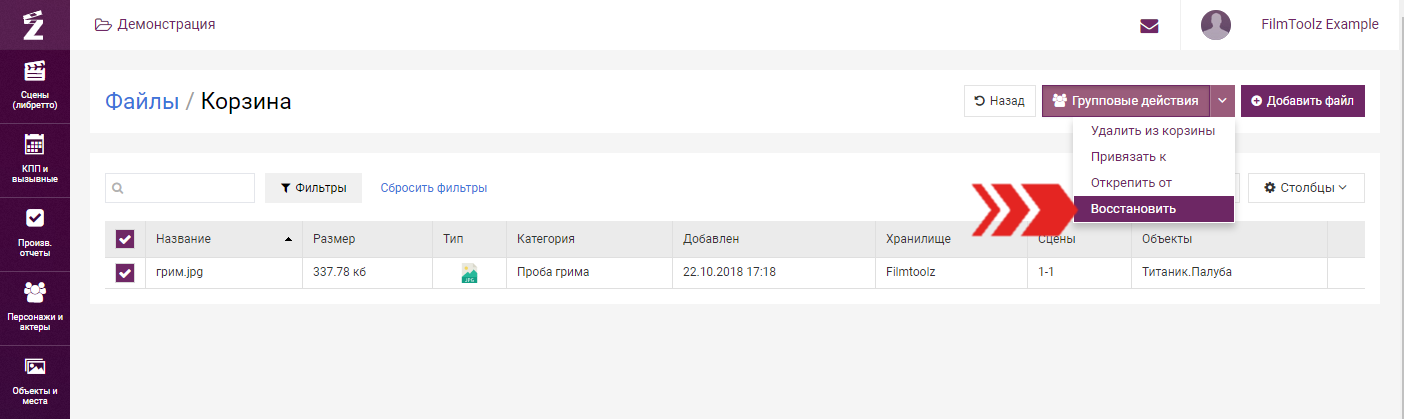Open the Сцены (либретто) clapperboard icon
Viewport: 1404px width, 419px height.
pyautogui.click(x=35, y=70)
